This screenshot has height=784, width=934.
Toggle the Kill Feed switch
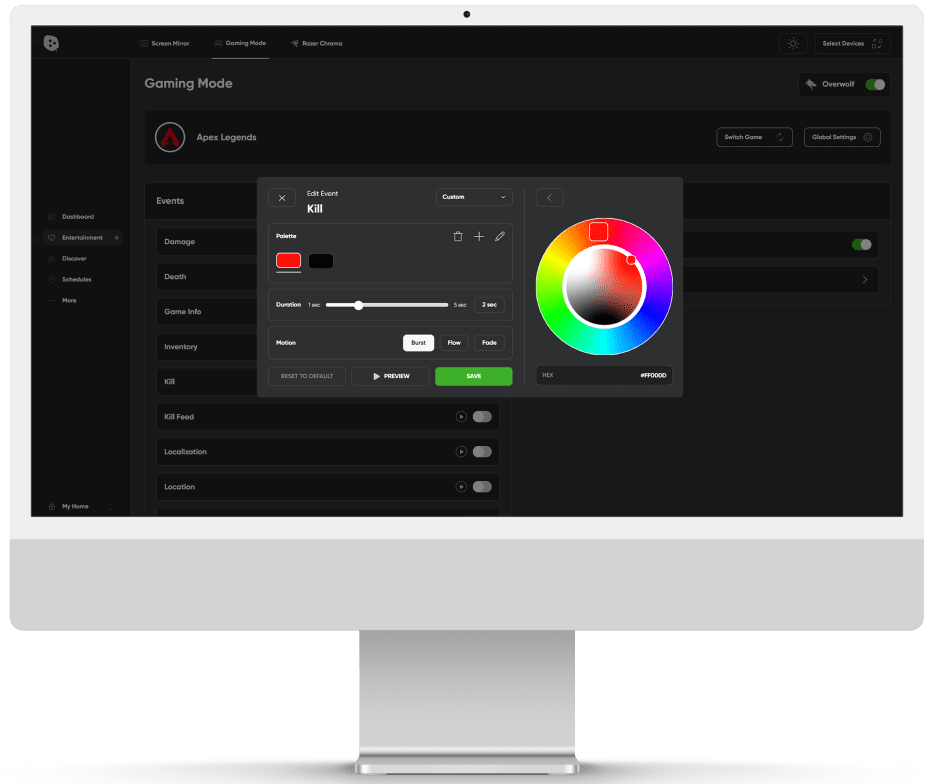point(482,416)
